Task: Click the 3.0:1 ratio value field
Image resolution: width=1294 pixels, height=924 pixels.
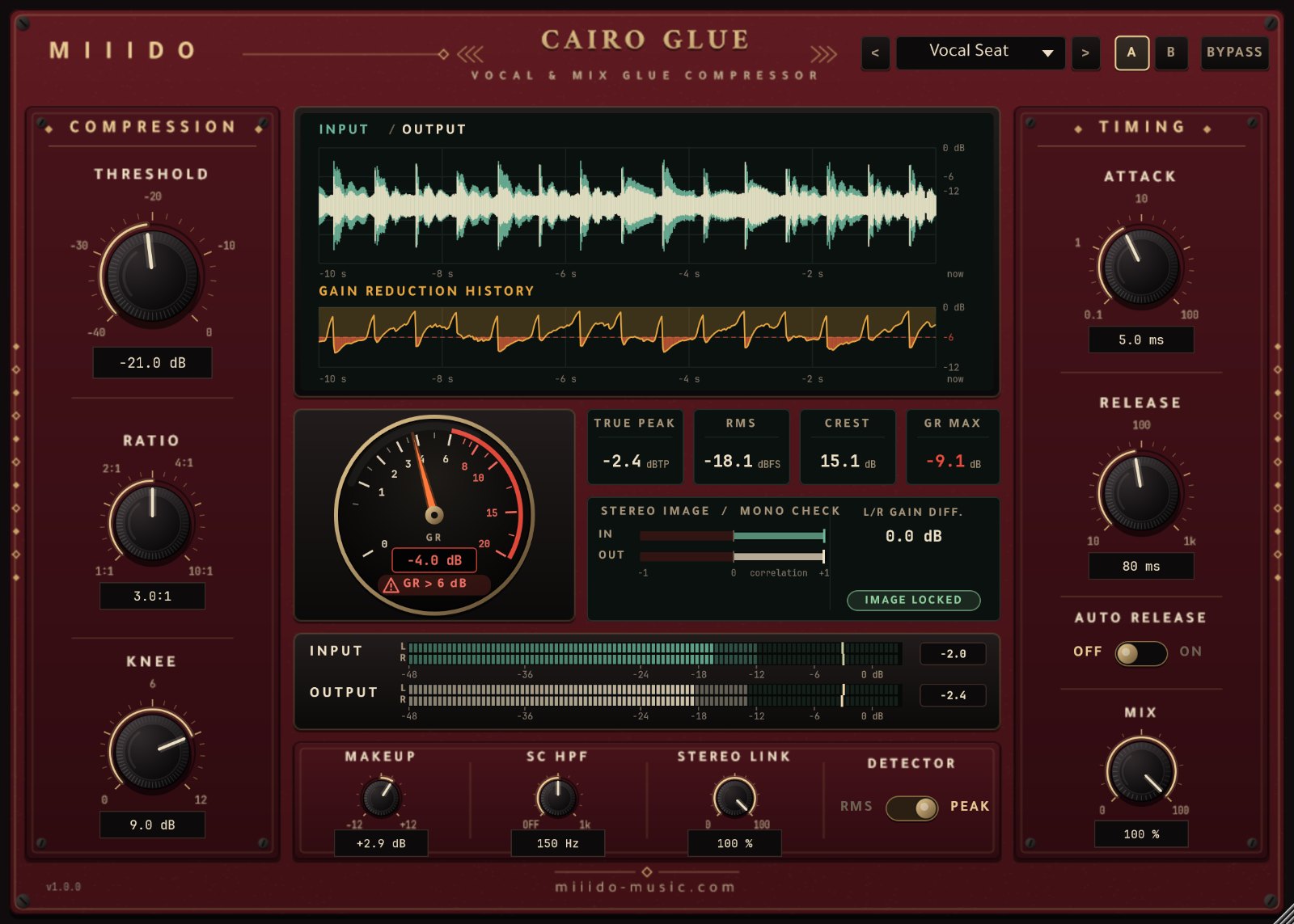Action: click(152, 596)
